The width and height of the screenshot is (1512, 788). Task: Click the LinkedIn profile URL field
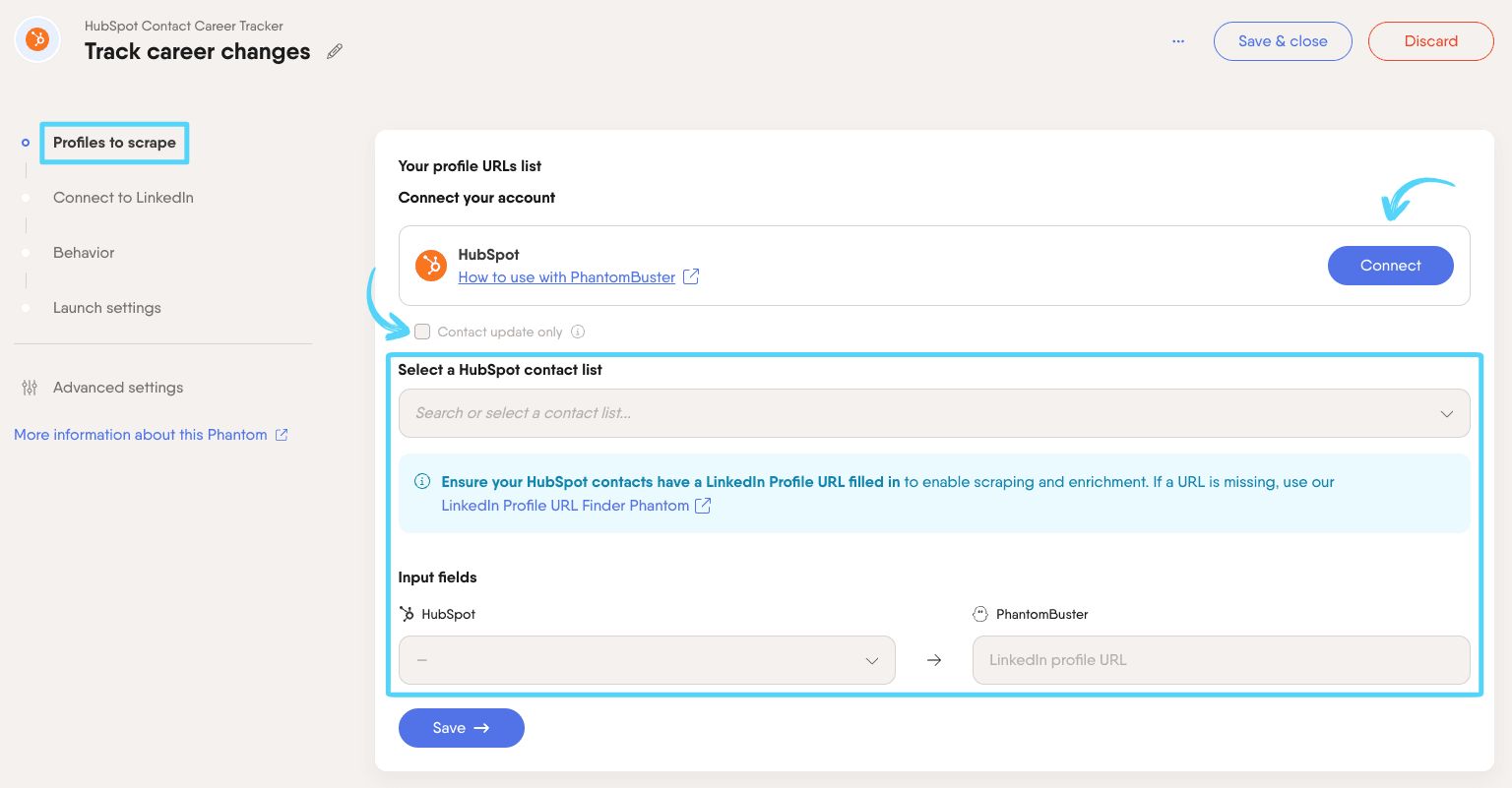pos(1221,660)
